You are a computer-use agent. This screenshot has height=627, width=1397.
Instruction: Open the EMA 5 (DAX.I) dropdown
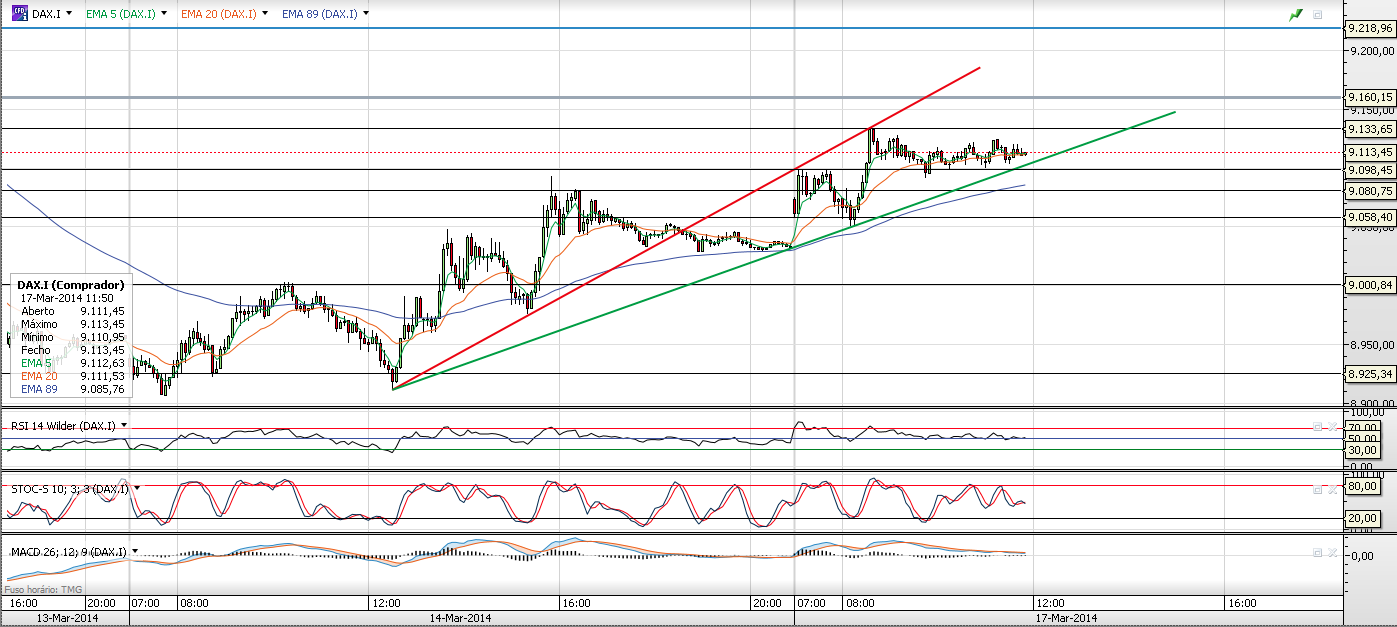[164, 14]
